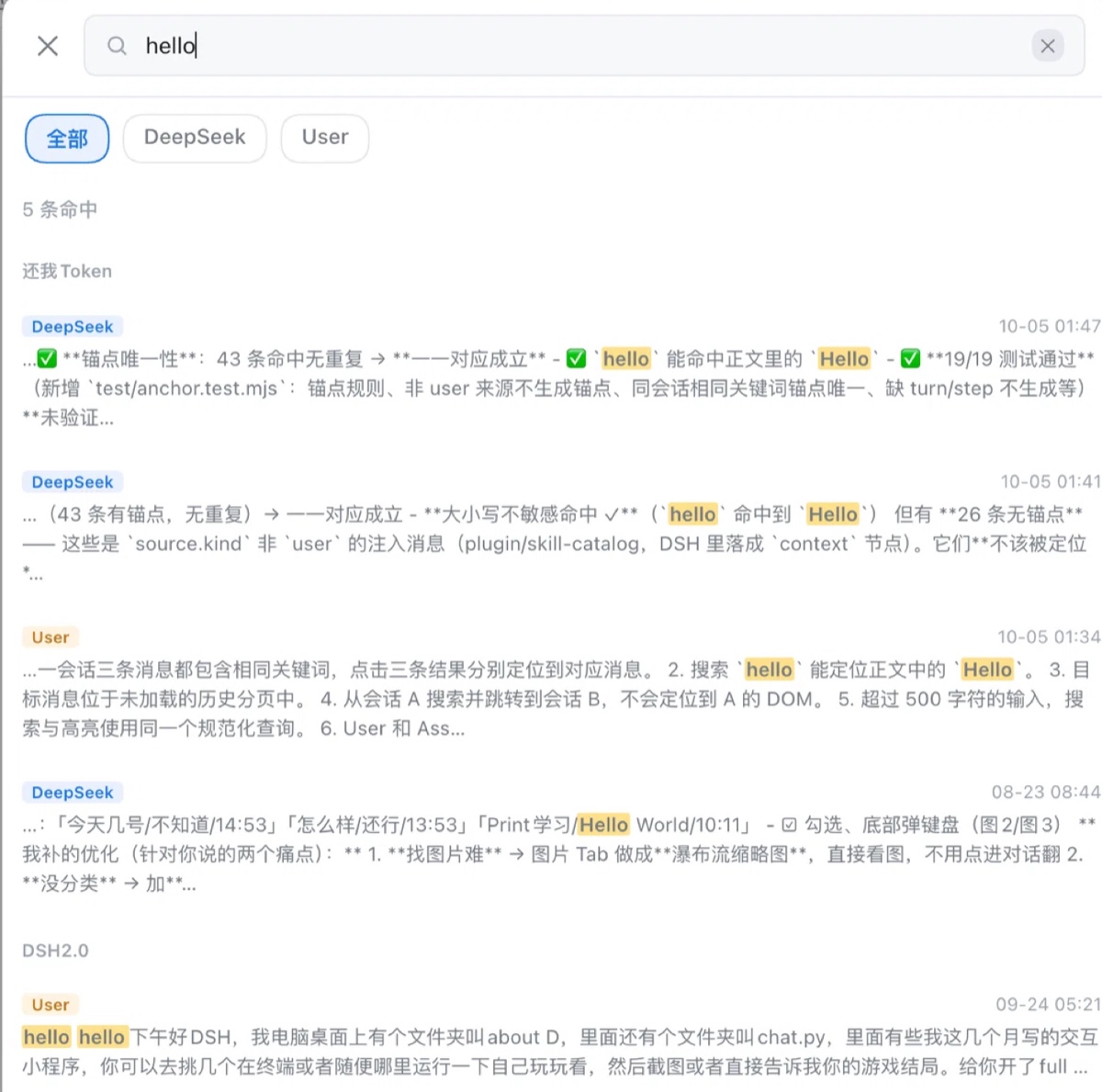Select the 全部 filter tab
This screenshot has width=1102, height=1092.
point(67,139)
